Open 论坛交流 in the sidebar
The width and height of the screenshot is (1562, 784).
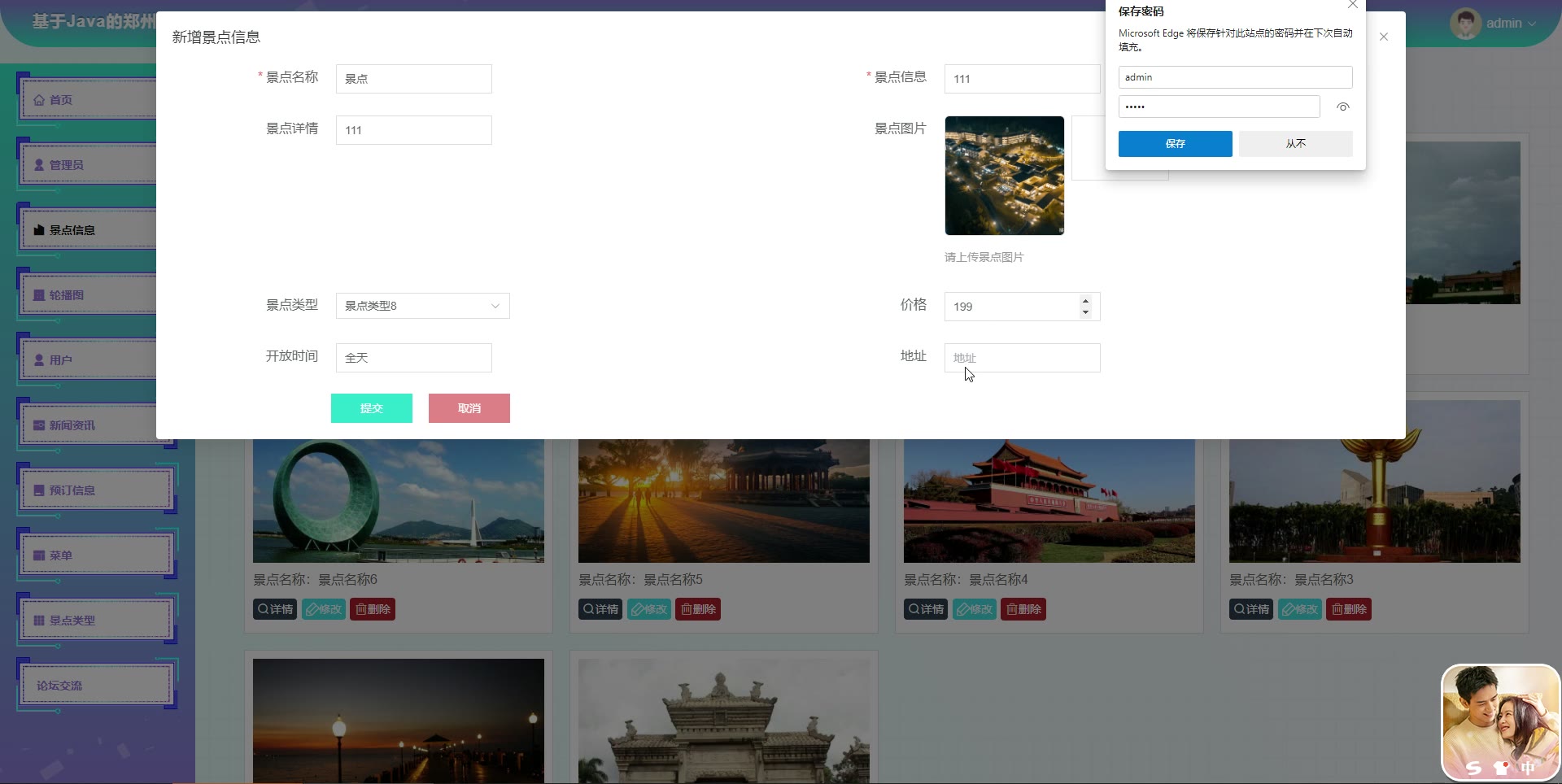point(97,686)
